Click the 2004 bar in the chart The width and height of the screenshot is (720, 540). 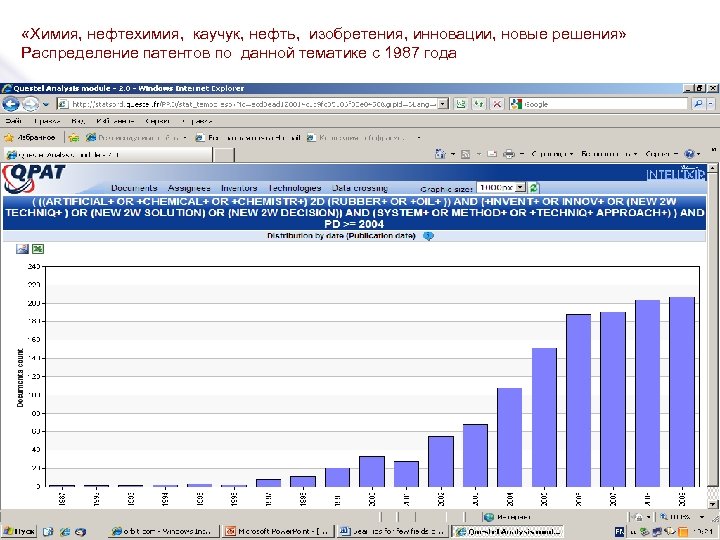(x=510, y=437)
